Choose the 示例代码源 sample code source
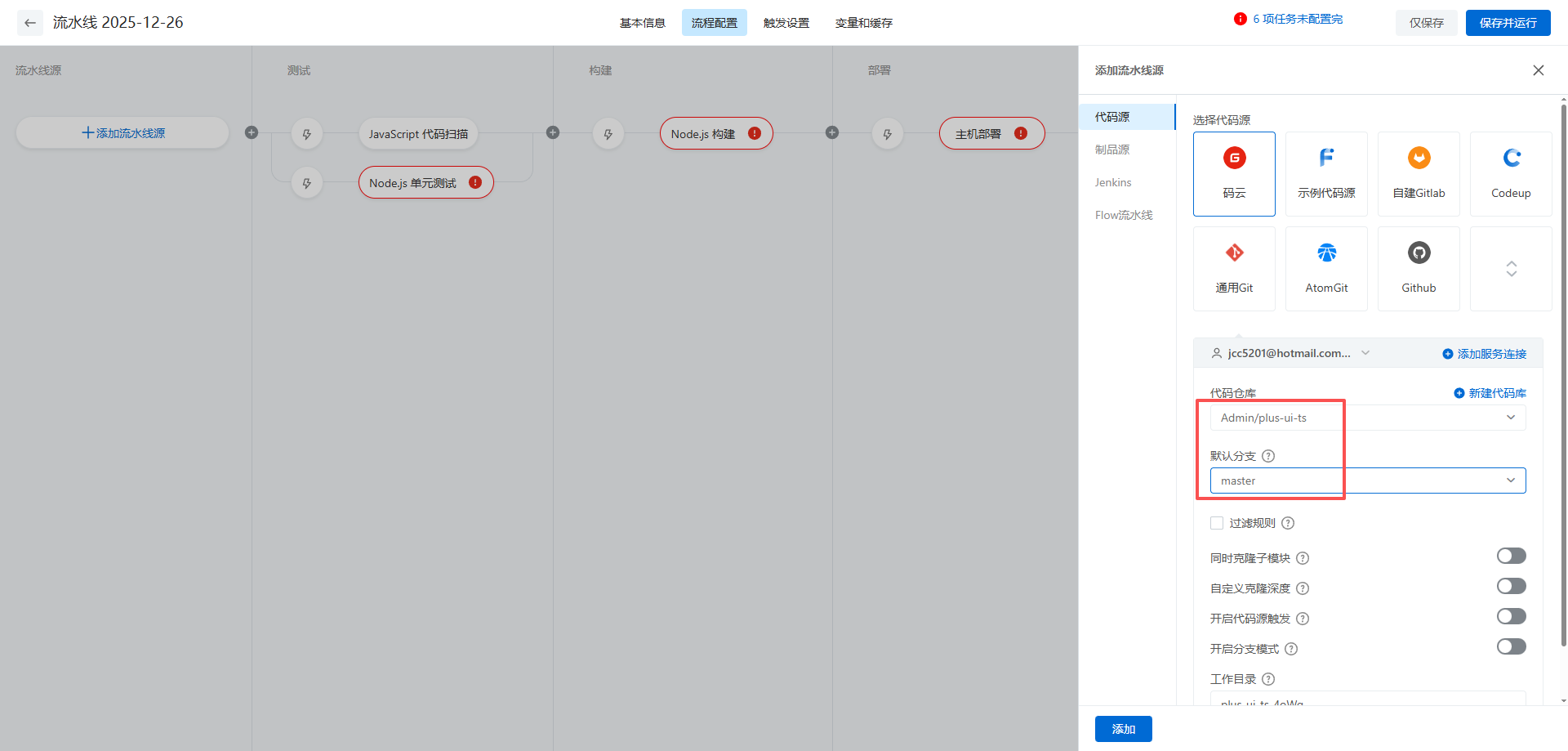 click(1326, 174)
